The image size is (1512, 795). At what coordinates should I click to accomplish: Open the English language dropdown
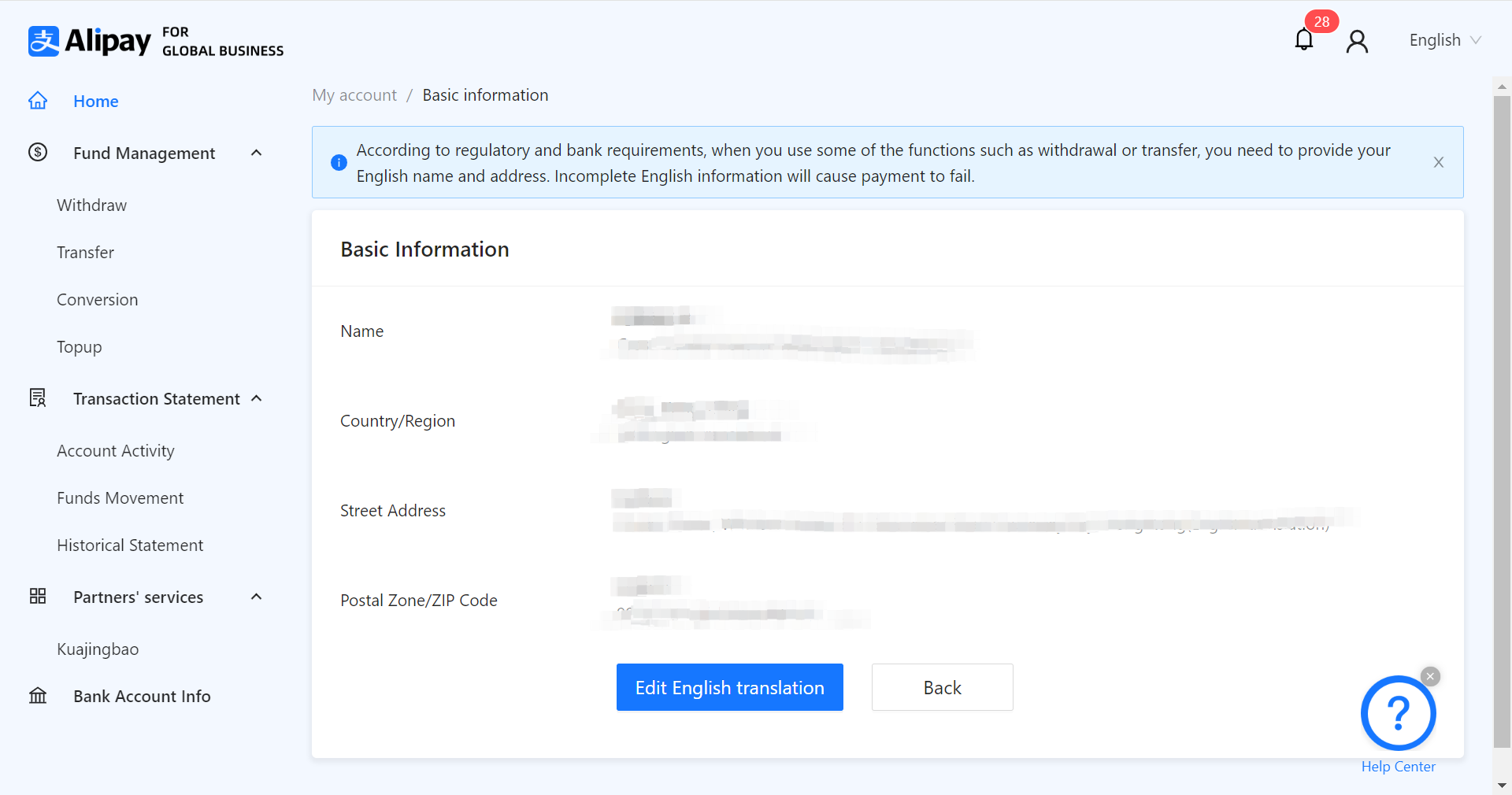[1444, 40]
